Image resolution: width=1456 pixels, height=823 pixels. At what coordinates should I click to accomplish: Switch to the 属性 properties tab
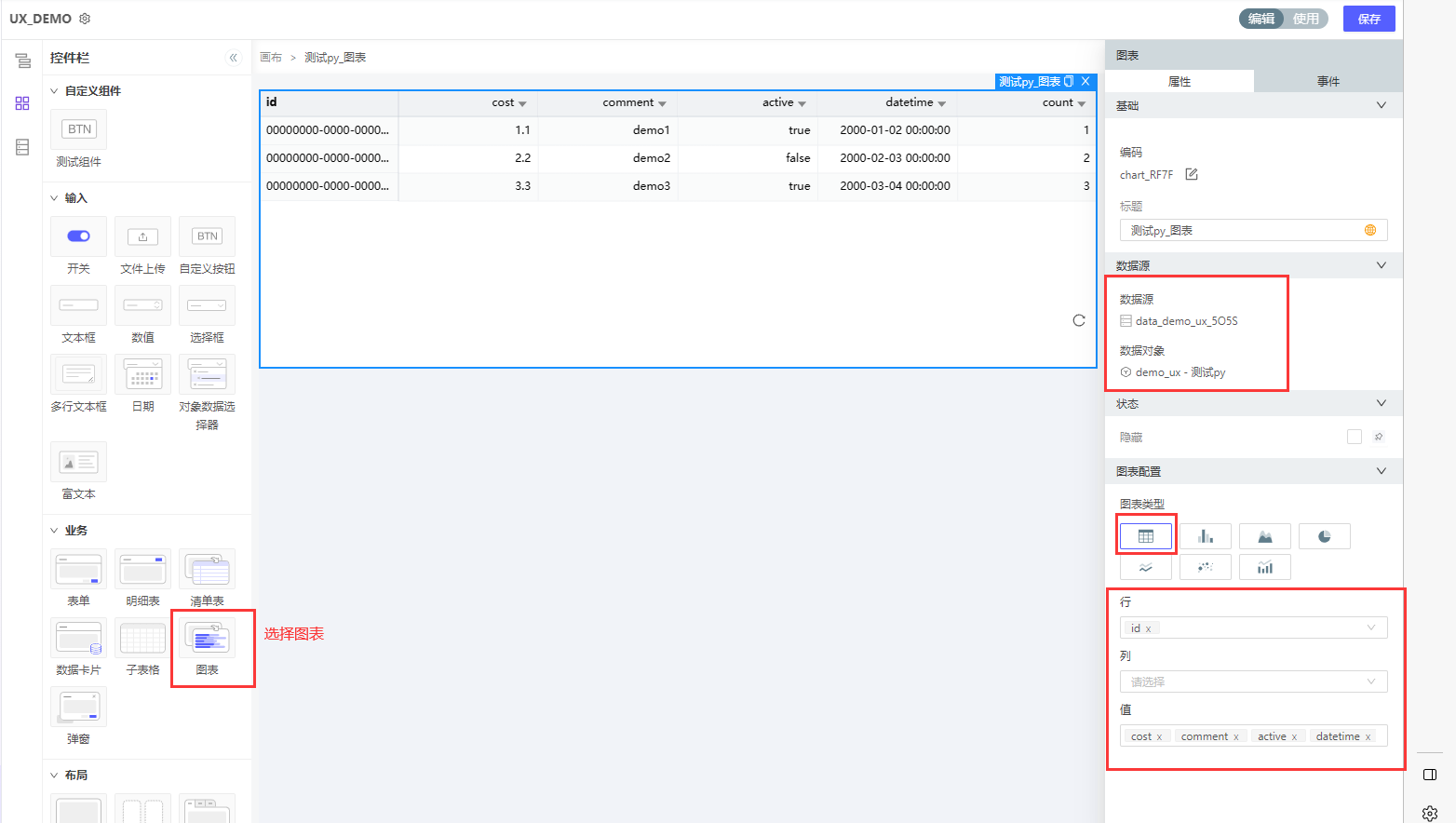click(x=1179, y=82)
